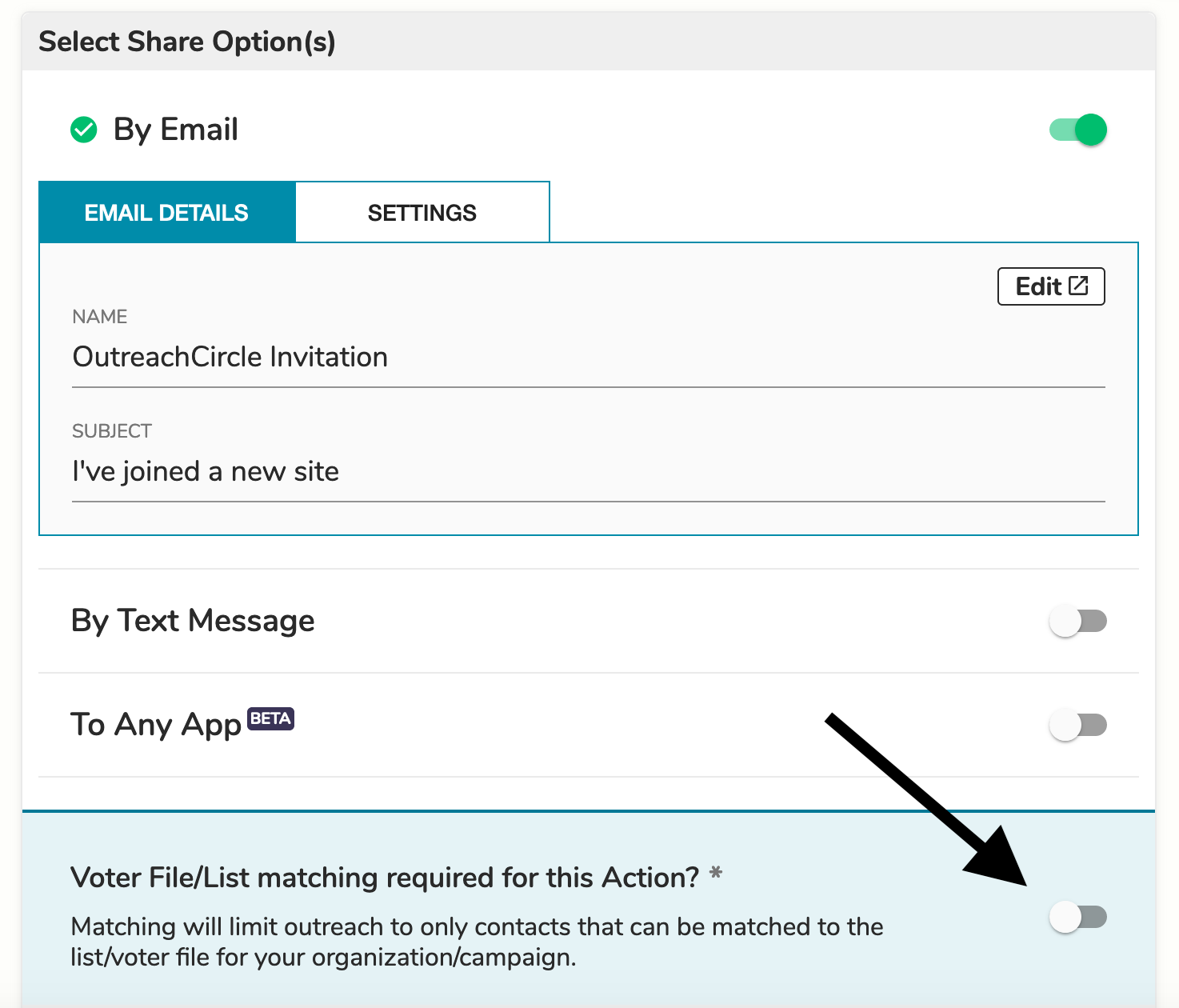Disable the By Email share toggle
This screenshot has width=1179, height=1008.
(1077, 130)
